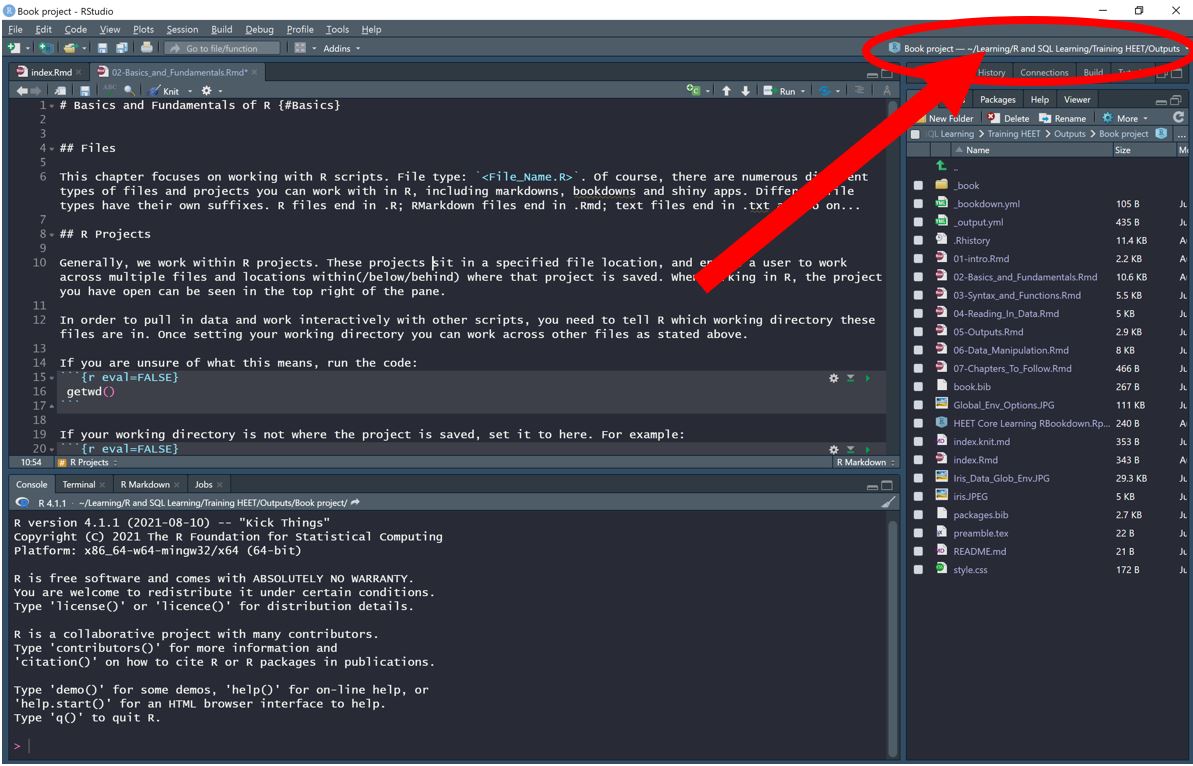The image size is (1193, 766).
Task: Click the console prompt input line
Action: pyautogui.click(x=449, y=746)
